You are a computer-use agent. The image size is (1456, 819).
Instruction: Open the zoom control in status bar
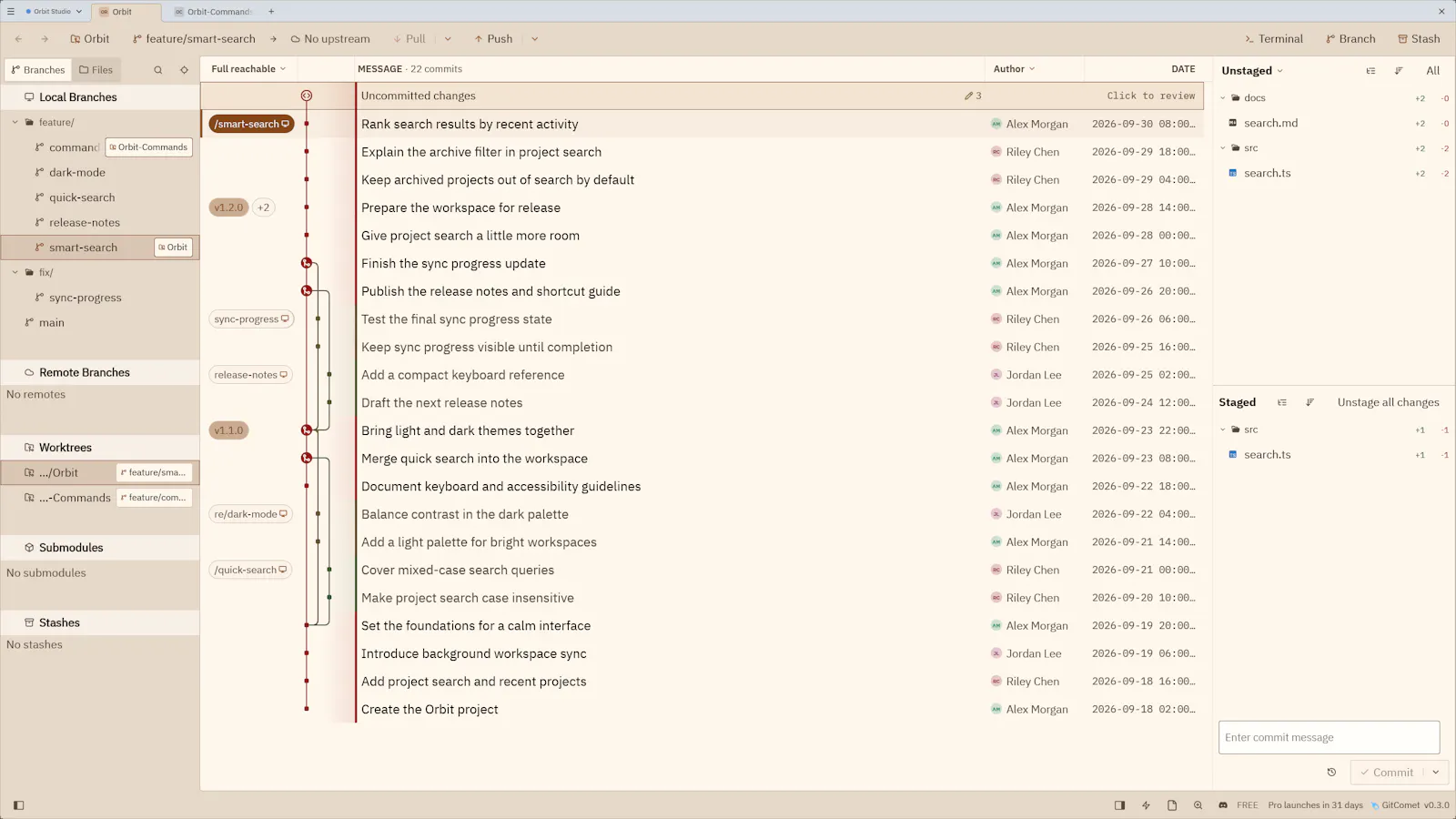pos(1198,805)
